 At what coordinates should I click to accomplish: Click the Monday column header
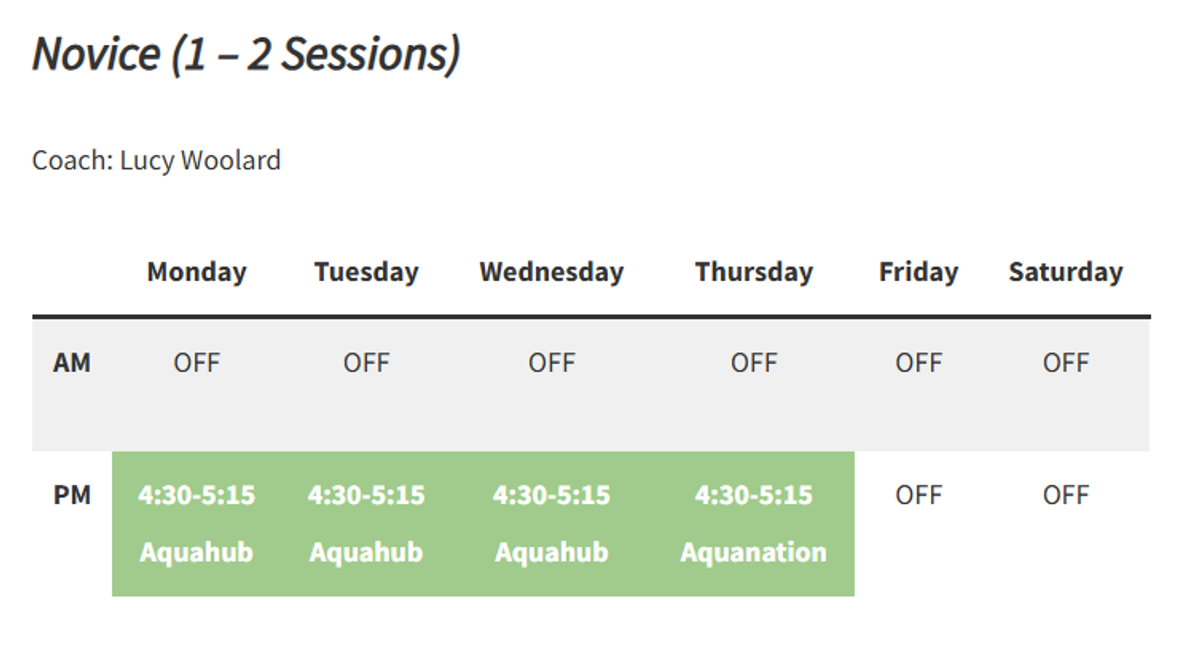(196, 272)
